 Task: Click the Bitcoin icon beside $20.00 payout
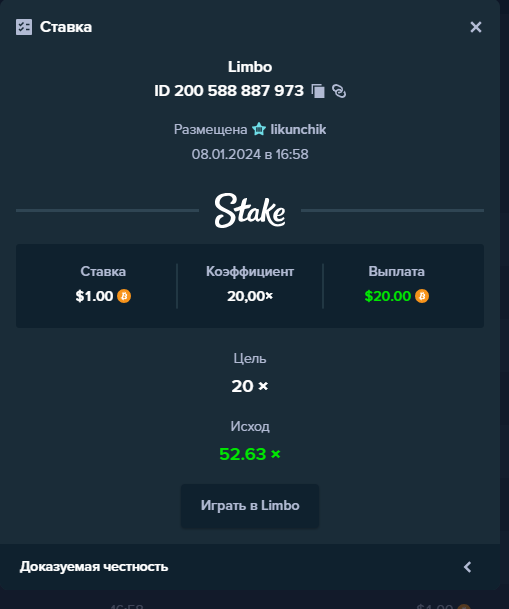point(422,296)
